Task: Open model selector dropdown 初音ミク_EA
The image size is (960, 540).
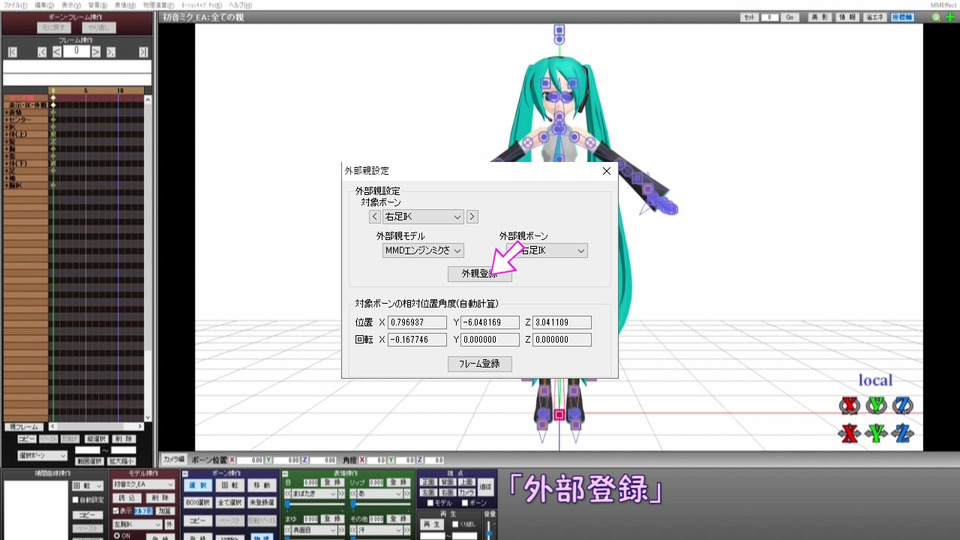Action: coord(143,484)
